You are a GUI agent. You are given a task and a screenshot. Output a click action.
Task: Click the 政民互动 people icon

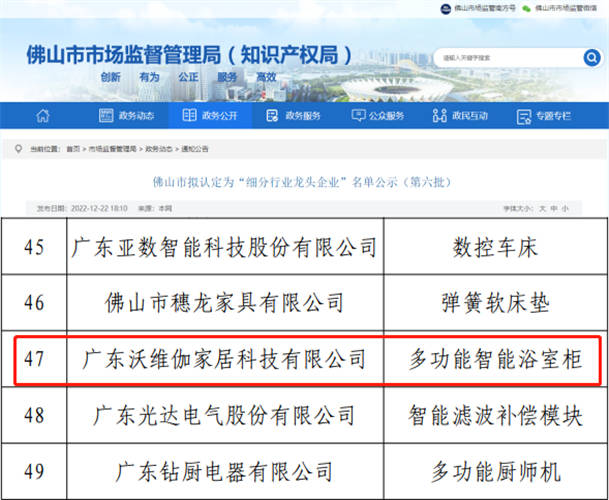439,115
